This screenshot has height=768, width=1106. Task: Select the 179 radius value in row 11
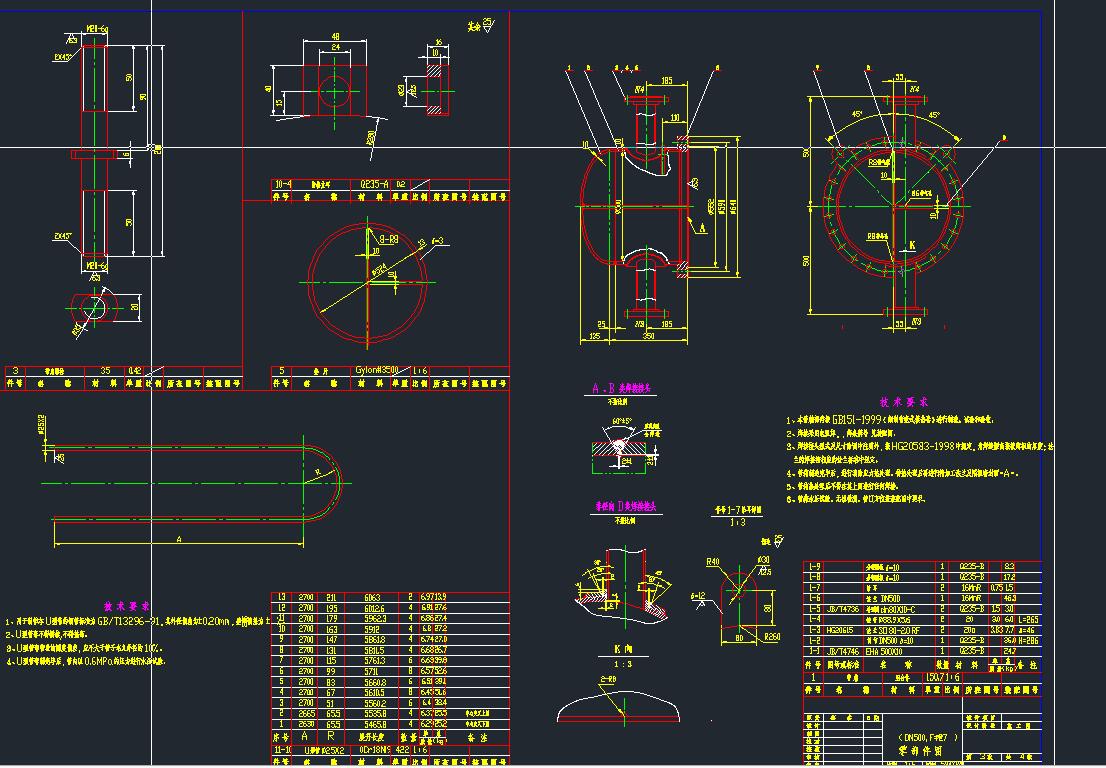coord(331,618)
